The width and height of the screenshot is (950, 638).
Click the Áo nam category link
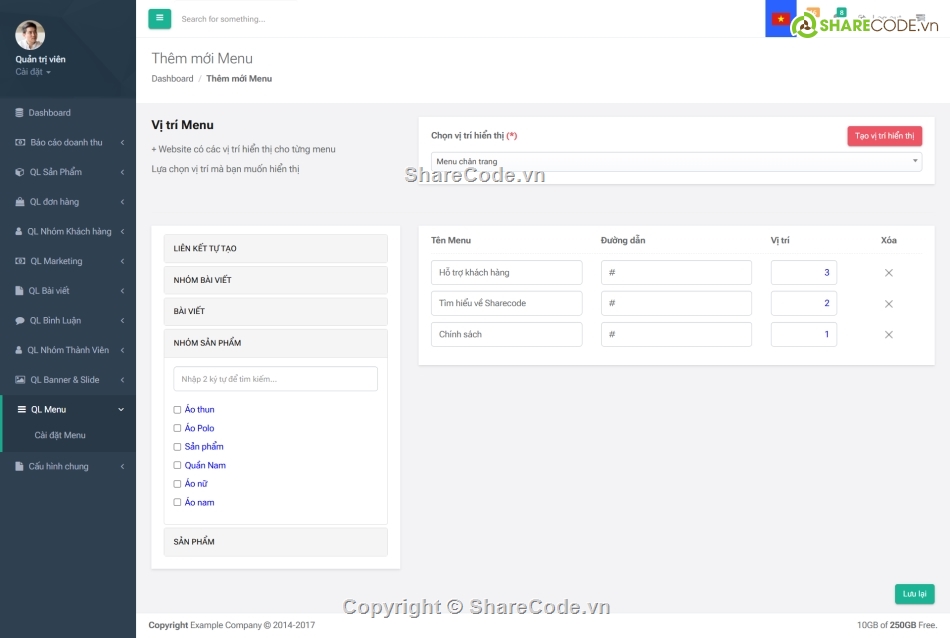[199, 502]
